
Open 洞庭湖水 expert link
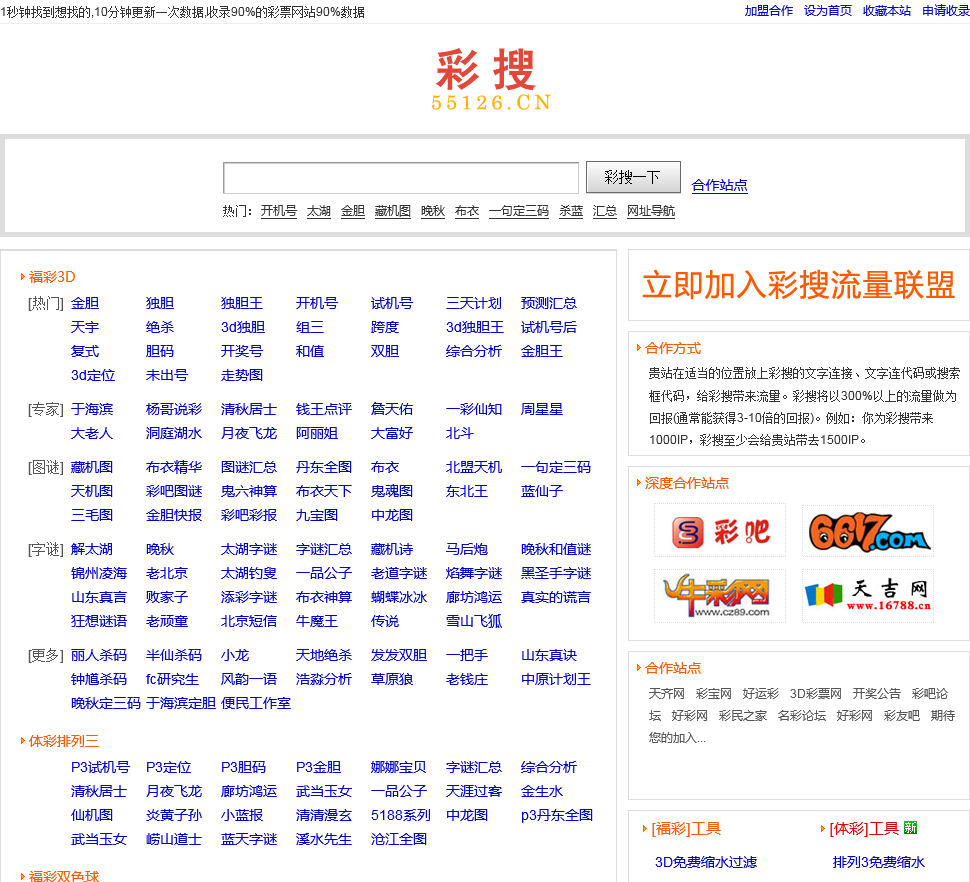click(x=174, y=433)
